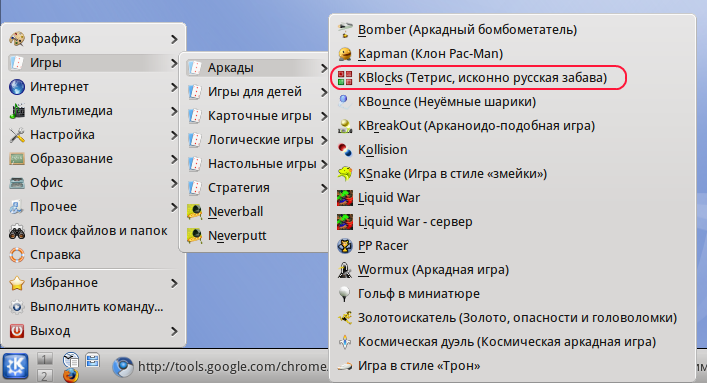Viewport: 707px width, 383px height.
Task: Click the Золотоискатель gold digger icon
Action: coord(345,318)
